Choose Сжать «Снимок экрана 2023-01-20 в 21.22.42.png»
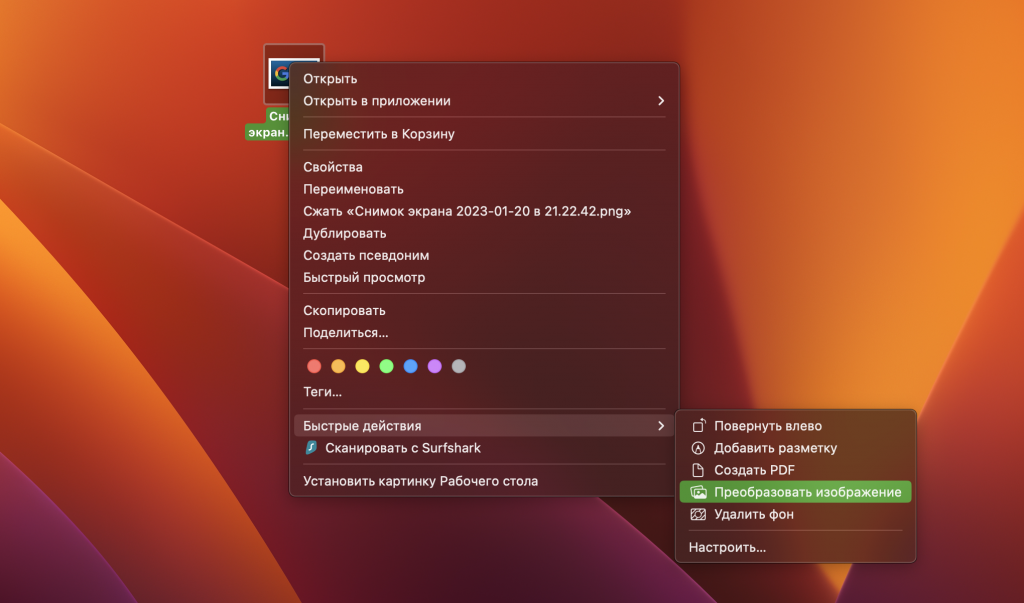Screen dimensions: 1024x603 pos(484,211)
